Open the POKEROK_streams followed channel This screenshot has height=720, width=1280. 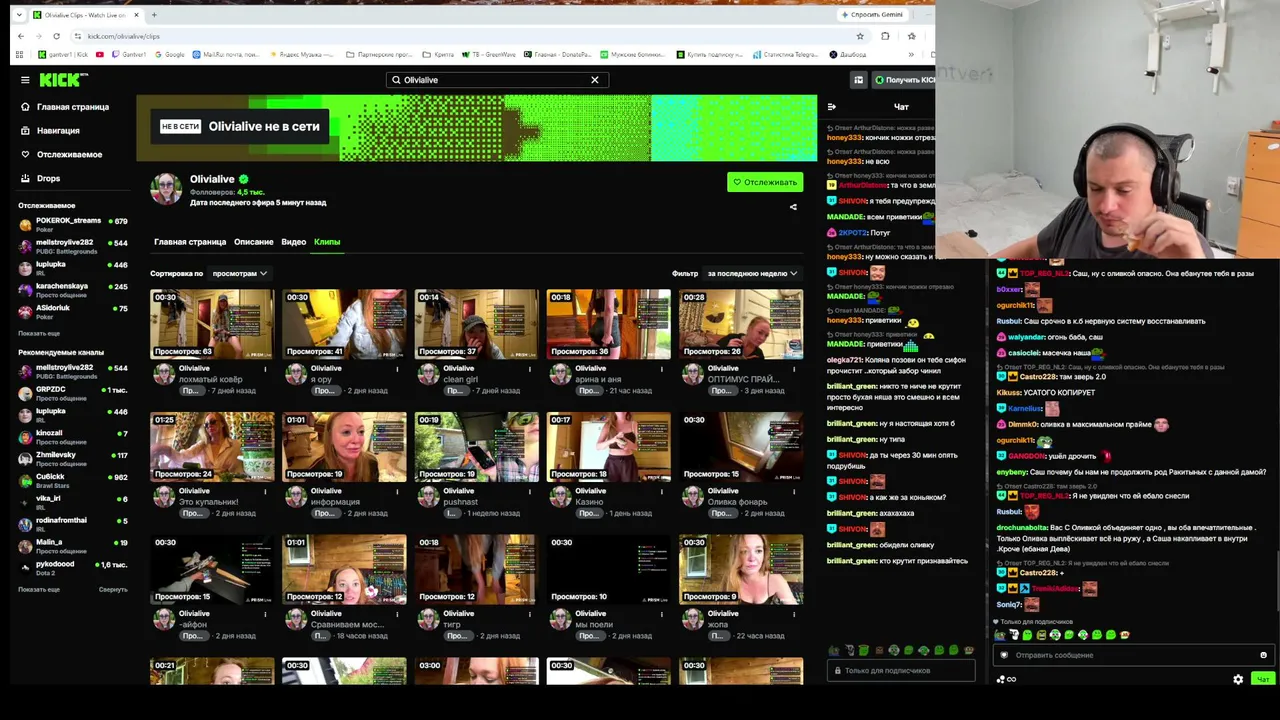(73, 224)
